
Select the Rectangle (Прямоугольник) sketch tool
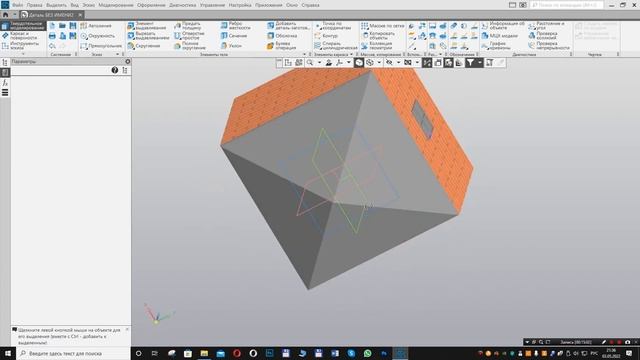101,46
